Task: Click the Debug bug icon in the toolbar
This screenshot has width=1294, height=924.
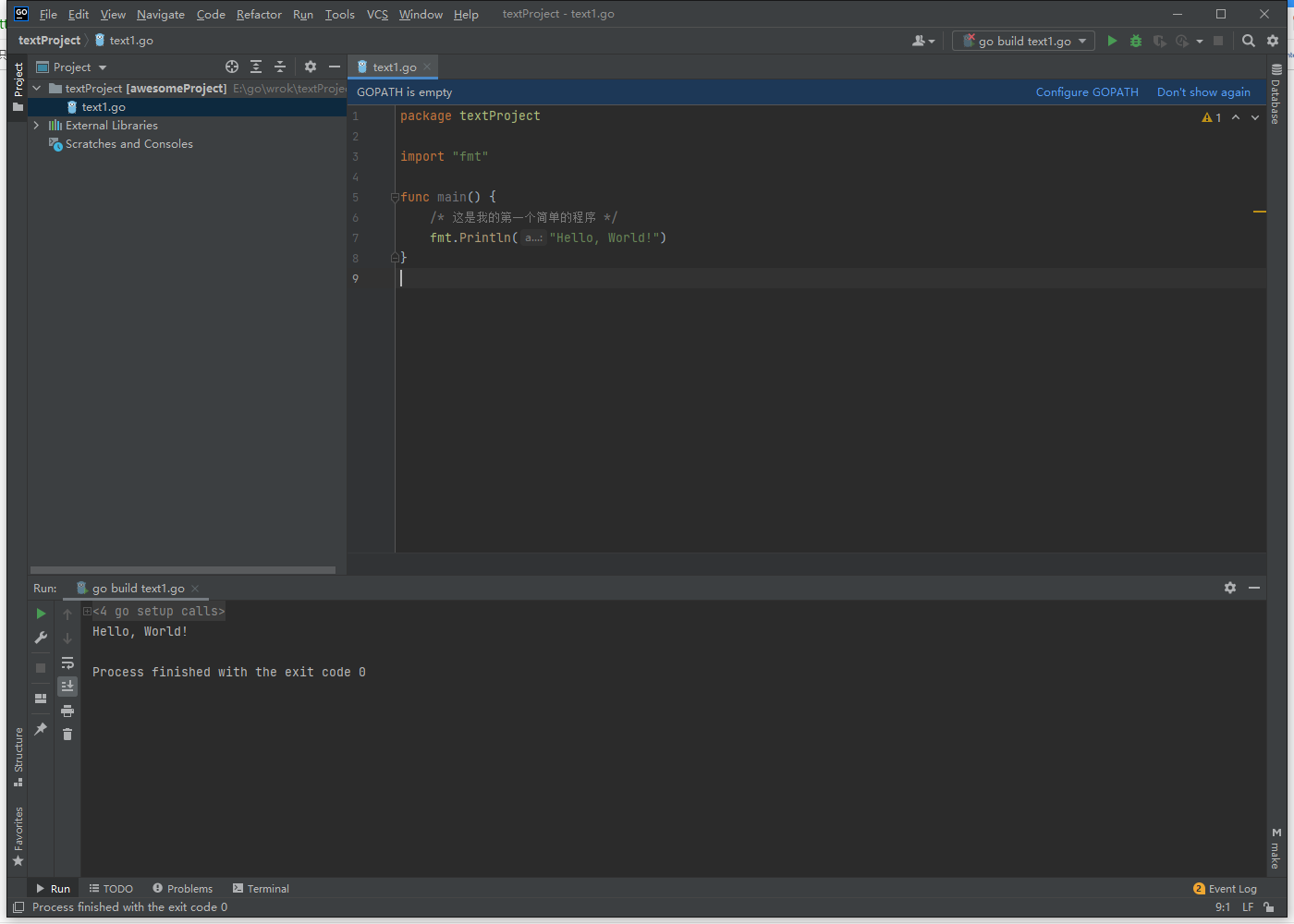Action: 1136,41
